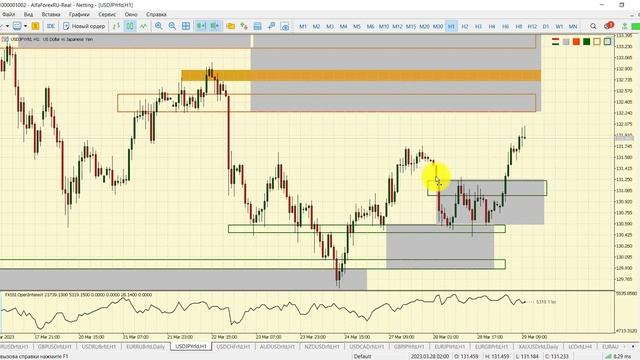Open the Вид menu
Screen dimensions: 640x360
(28, 14)
